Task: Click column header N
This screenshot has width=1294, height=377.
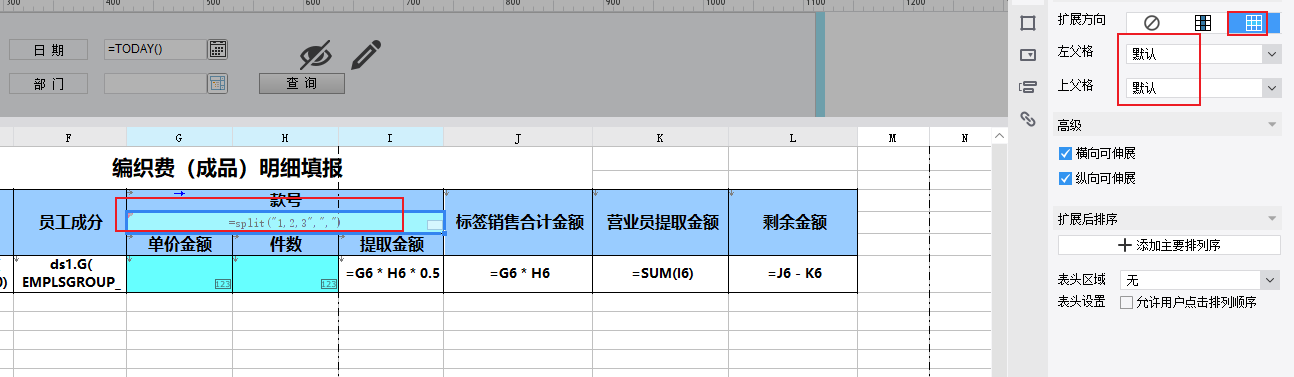Action: [962, 137]
